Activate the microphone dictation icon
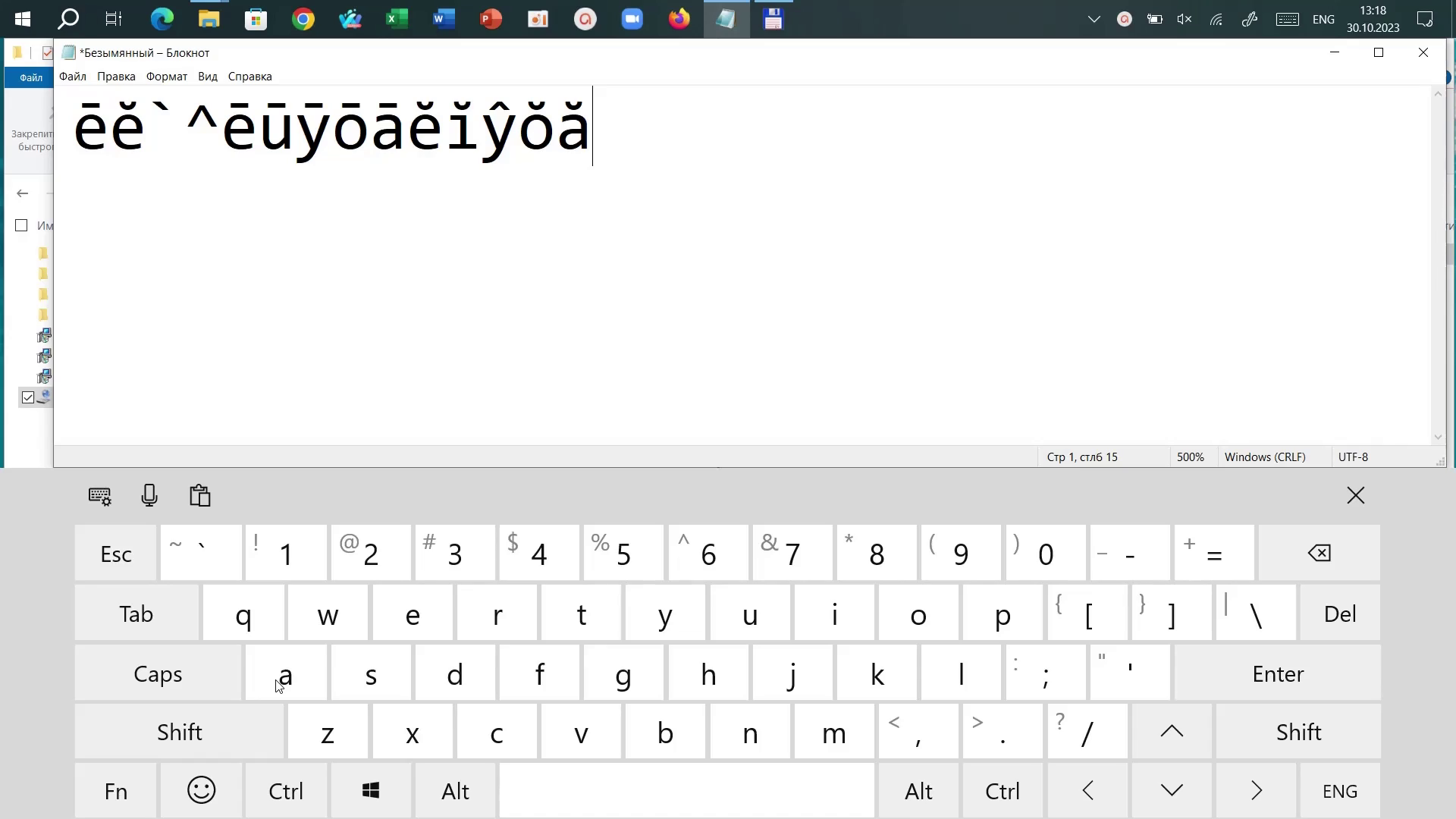The width and height of the screenshot is (1456, 819). (149, 496)
